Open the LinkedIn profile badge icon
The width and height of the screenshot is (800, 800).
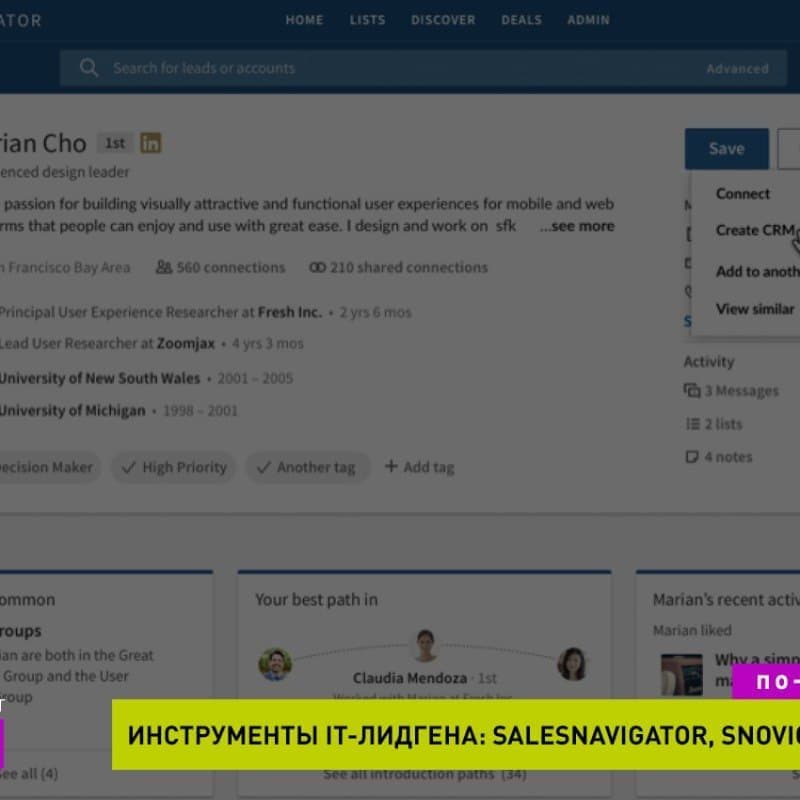tap(151, 143)
